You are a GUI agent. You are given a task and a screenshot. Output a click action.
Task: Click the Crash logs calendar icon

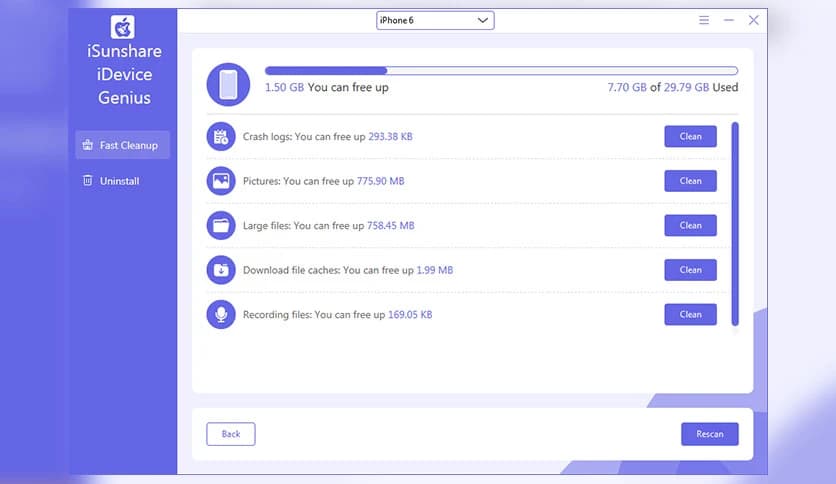coord(221,136)
